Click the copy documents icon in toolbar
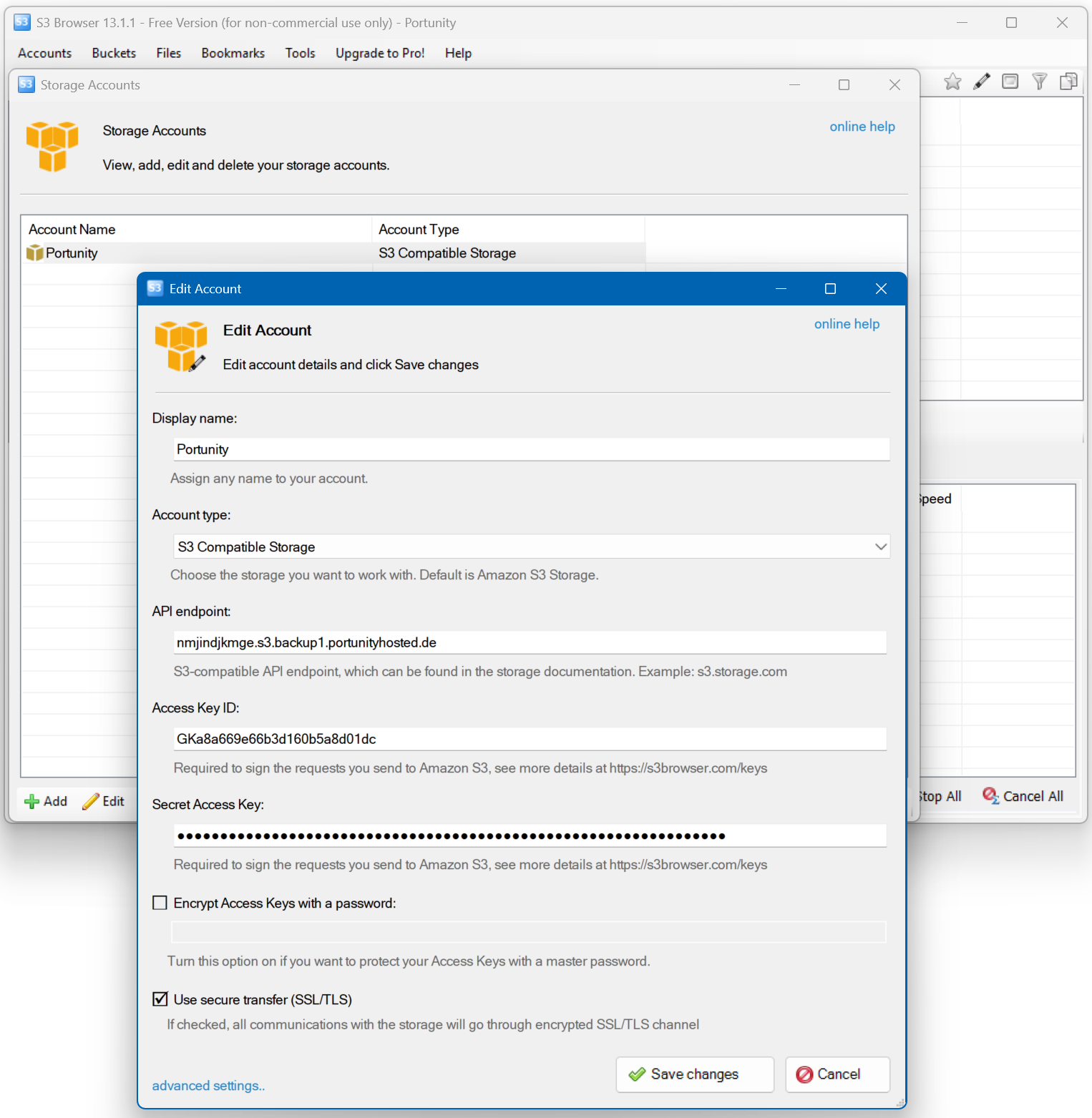The width and height of the screenshot is (1092, 1118). (x=1068, y=82)
